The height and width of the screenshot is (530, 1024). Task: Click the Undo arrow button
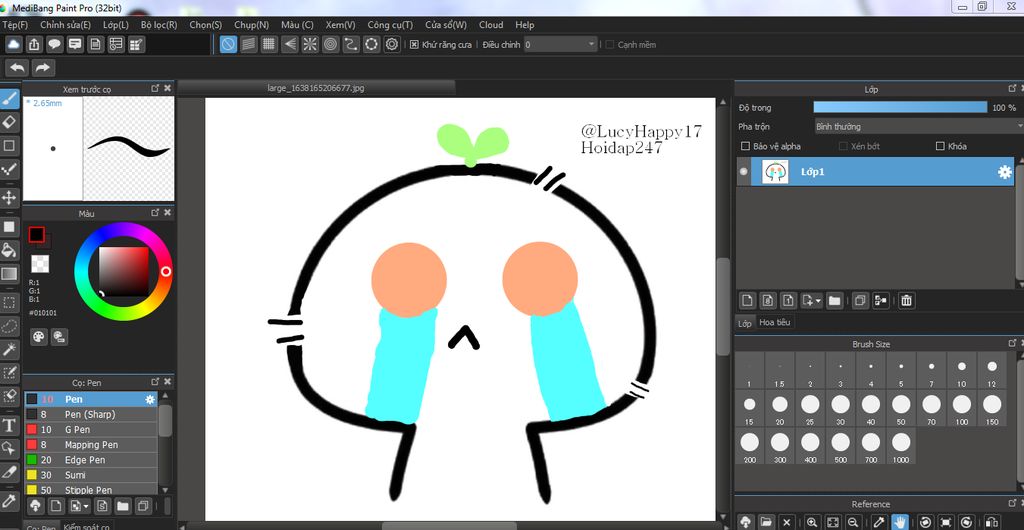18,67
